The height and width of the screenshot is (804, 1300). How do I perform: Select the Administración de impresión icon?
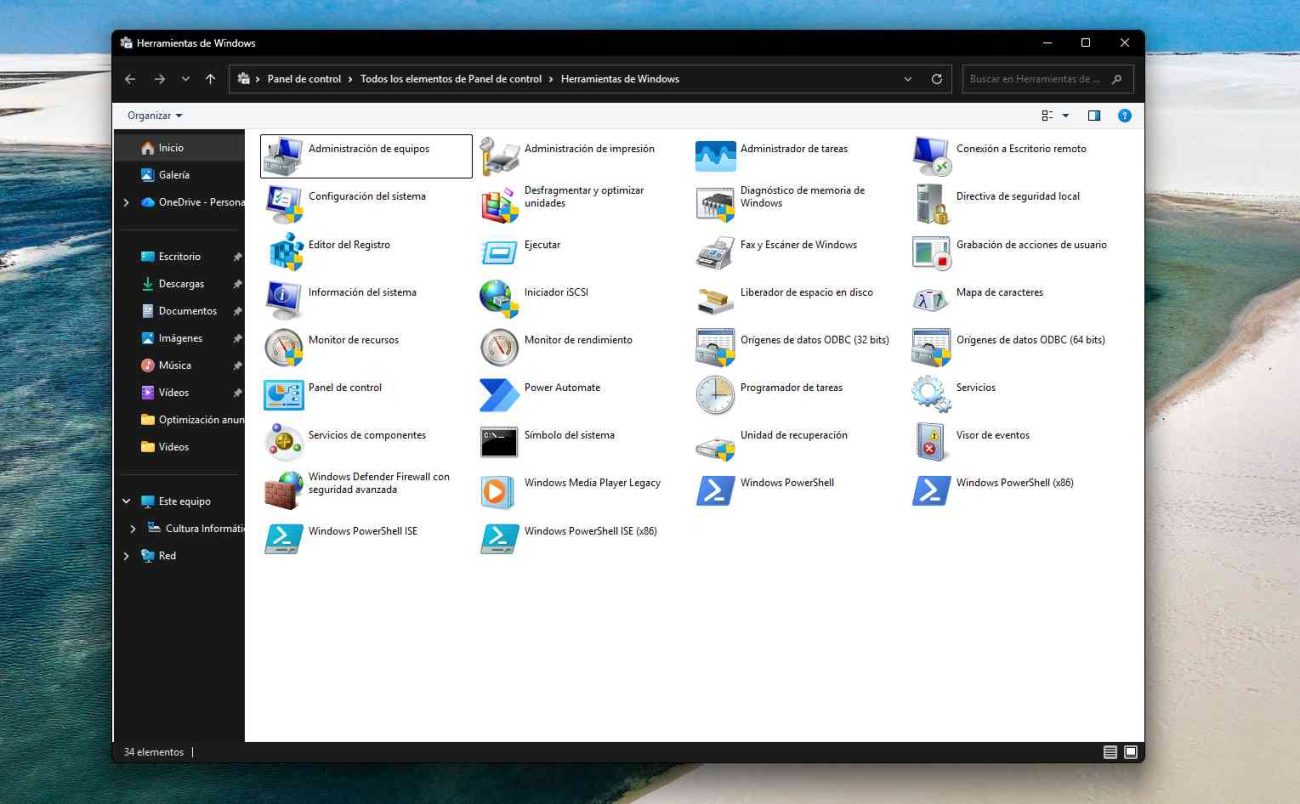pyautogui.click(x=500, y=156)
